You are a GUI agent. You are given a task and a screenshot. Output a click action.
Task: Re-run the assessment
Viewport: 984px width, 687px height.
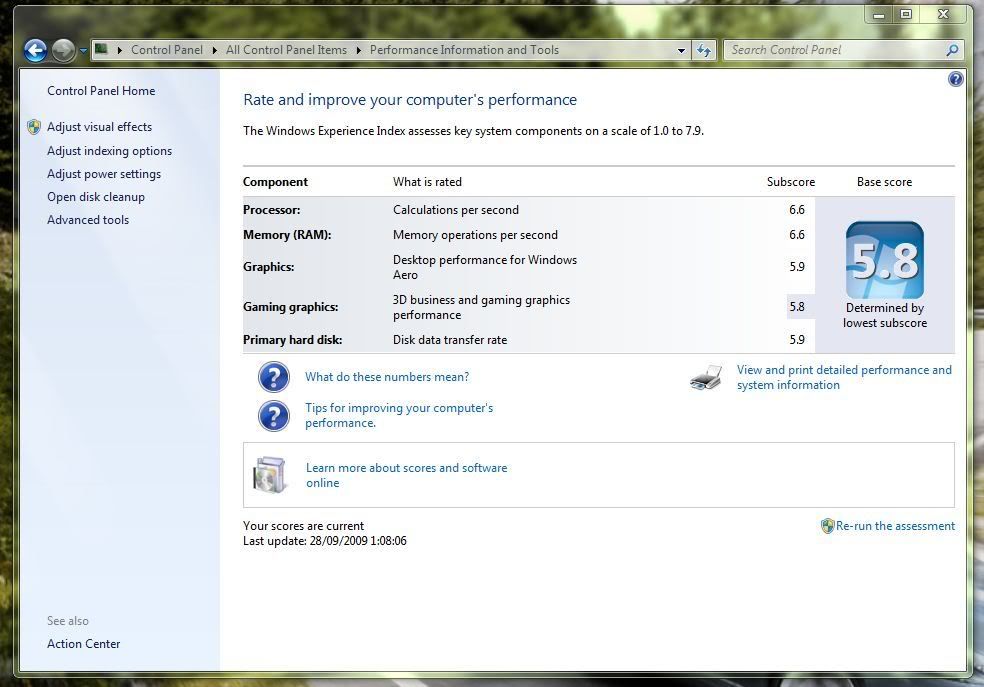(894, 526)
